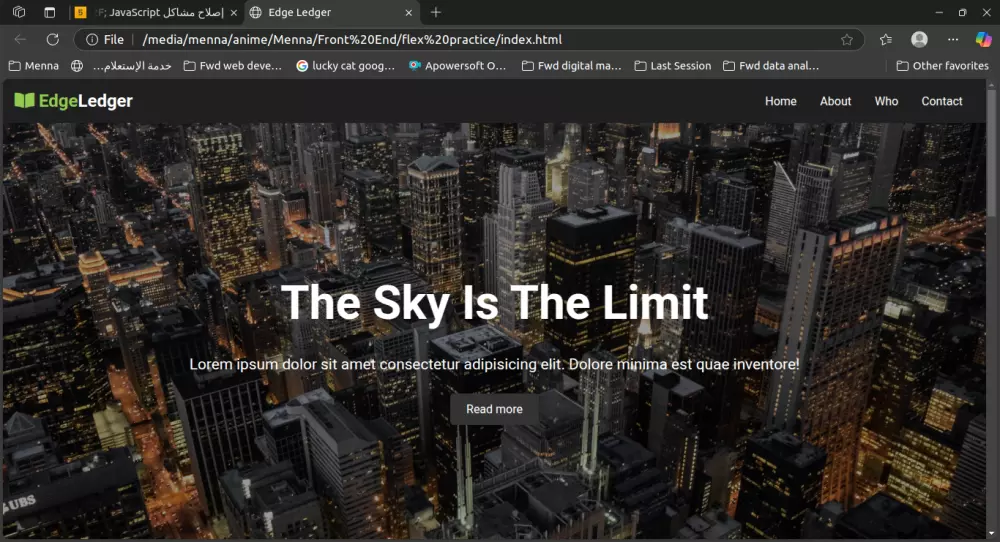Close the Edge Ledger tab
This screenshot has height=542, width=1000.
409,13
